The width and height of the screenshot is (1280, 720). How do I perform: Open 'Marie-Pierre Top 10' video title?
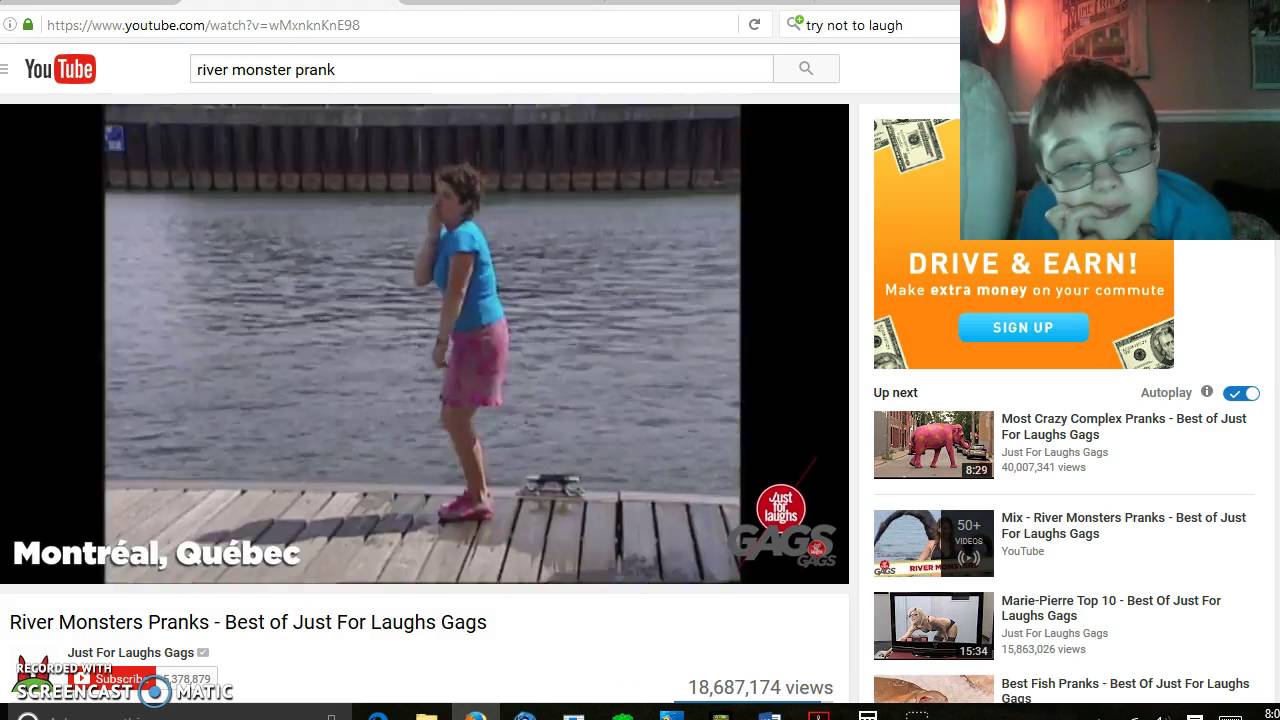[x=1111, y=608]
